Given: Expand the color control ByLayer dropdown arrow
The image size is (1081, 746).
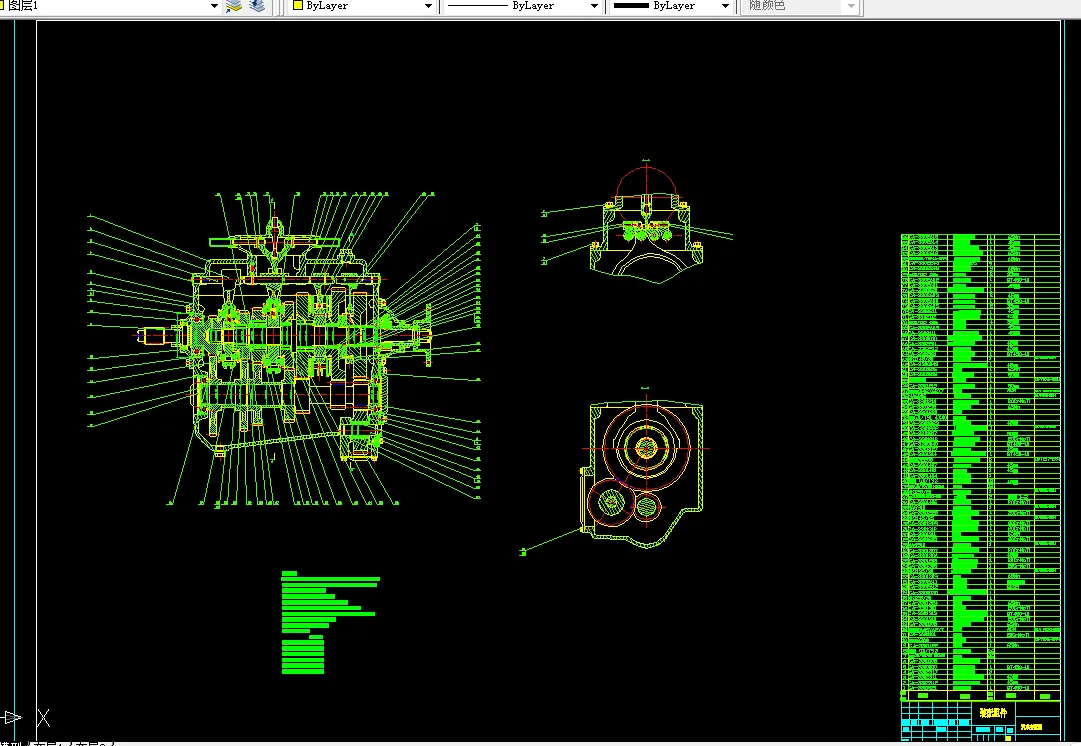Looking at the screenshot, I should (428, 6).
